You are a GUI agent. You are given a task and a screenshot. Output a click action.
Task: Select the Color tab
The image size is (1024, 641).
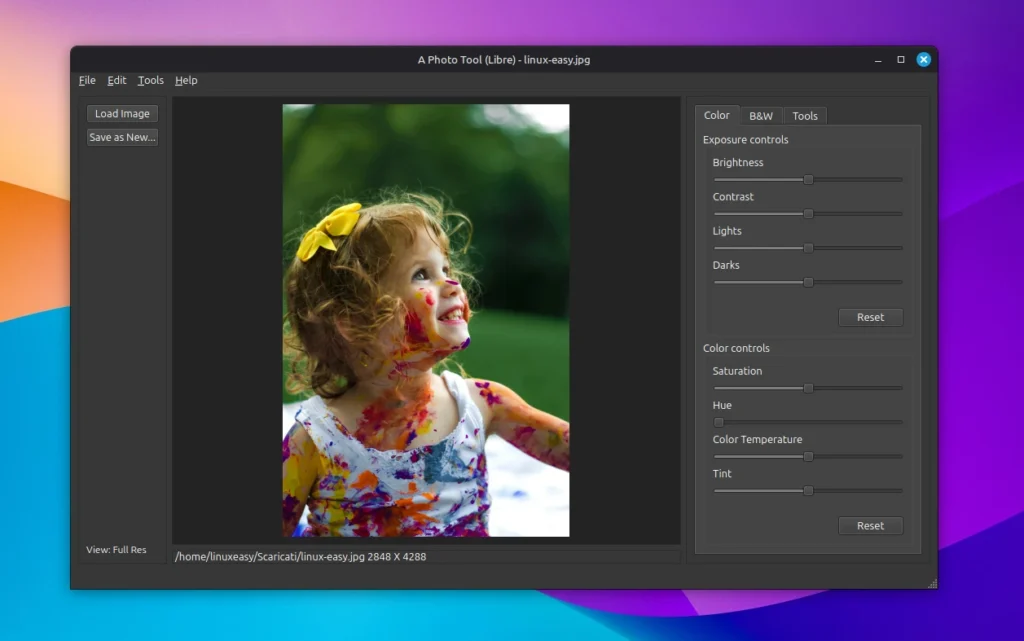point(716,115)
